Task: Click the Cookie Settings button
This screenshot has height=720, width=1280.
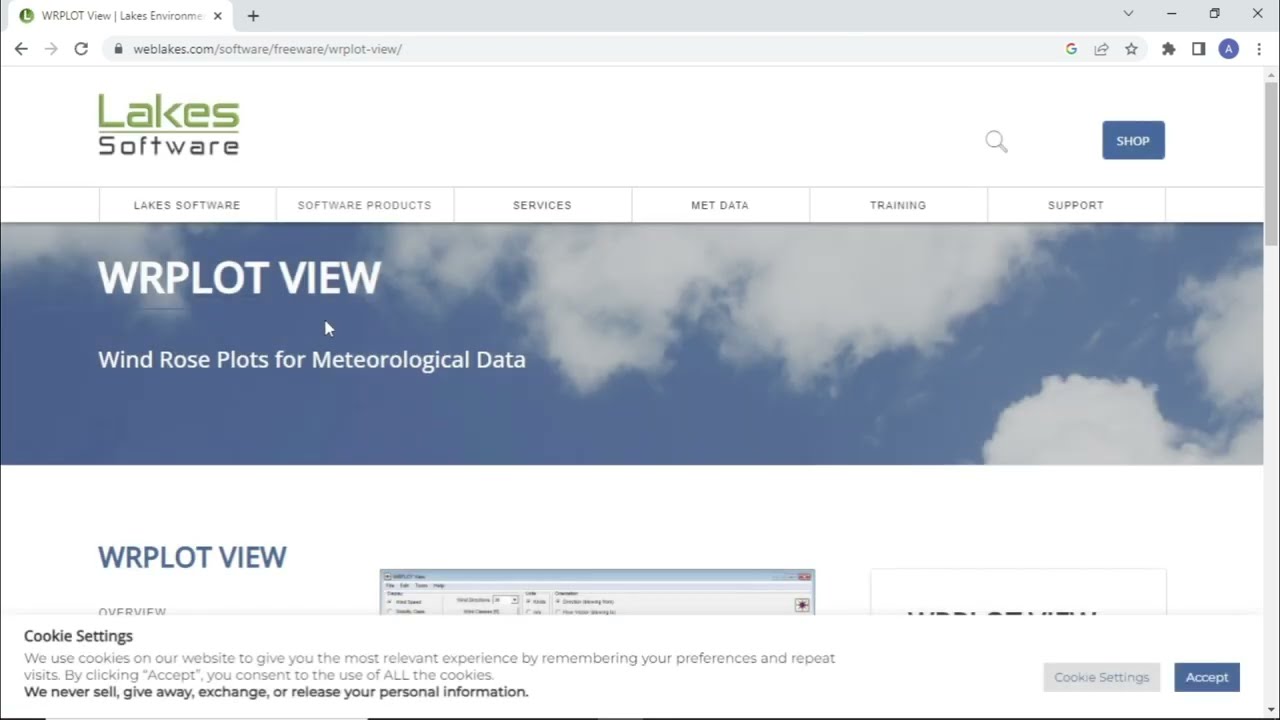Action: (x=1101, y=677)
